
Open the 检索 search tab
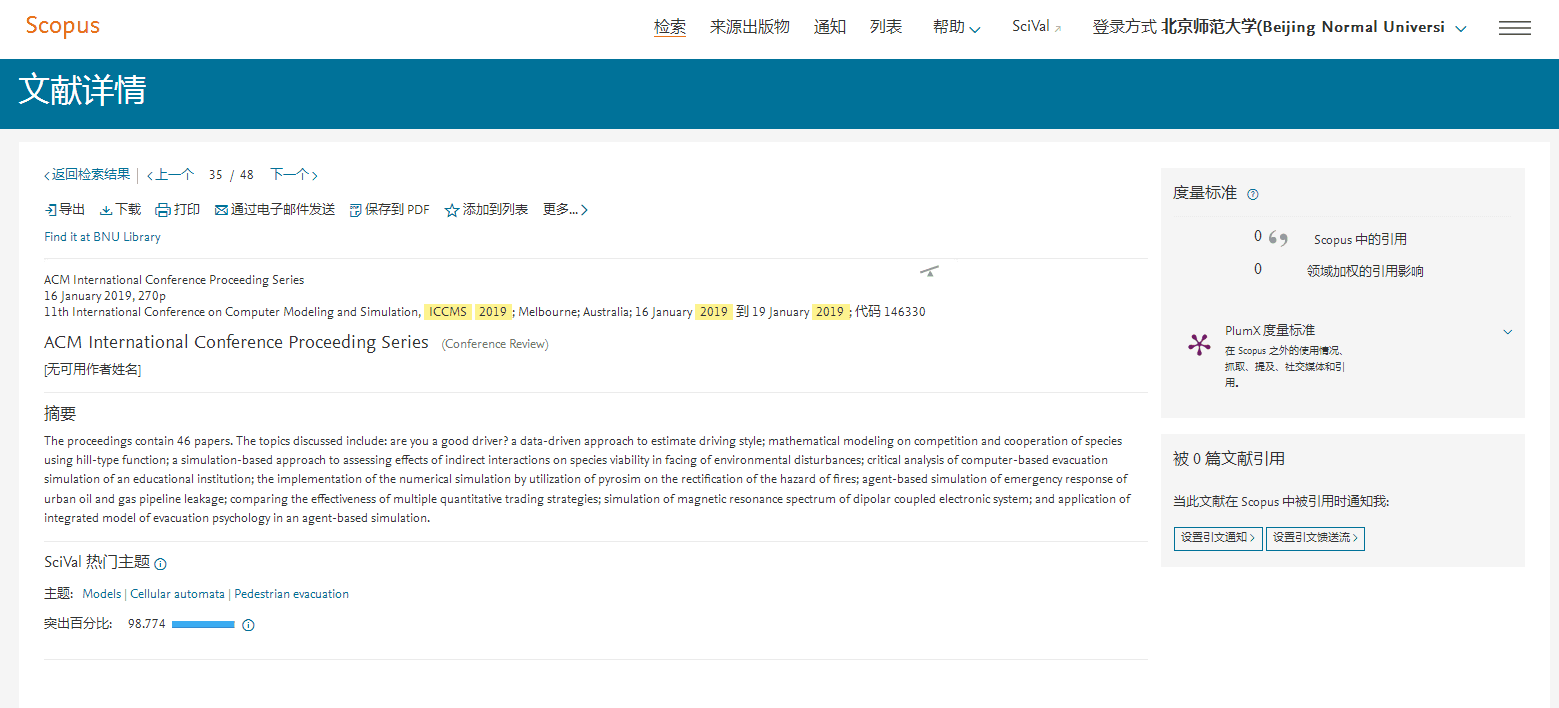pos(670,28)
